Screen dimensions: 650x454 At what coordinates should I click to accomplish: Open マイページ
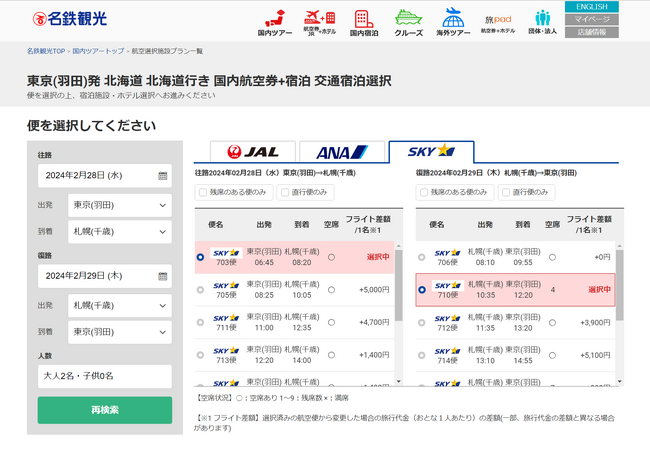point(592,19)
